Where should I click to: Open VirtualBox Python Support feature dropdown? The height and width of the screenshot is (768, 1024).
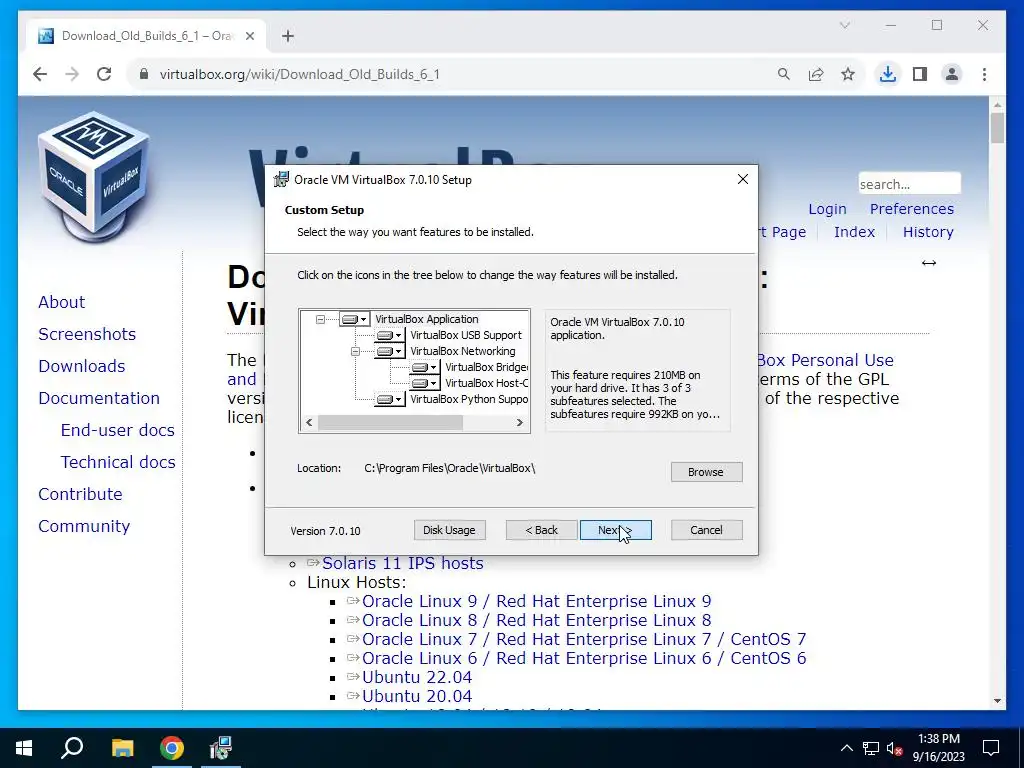(389, 399)
